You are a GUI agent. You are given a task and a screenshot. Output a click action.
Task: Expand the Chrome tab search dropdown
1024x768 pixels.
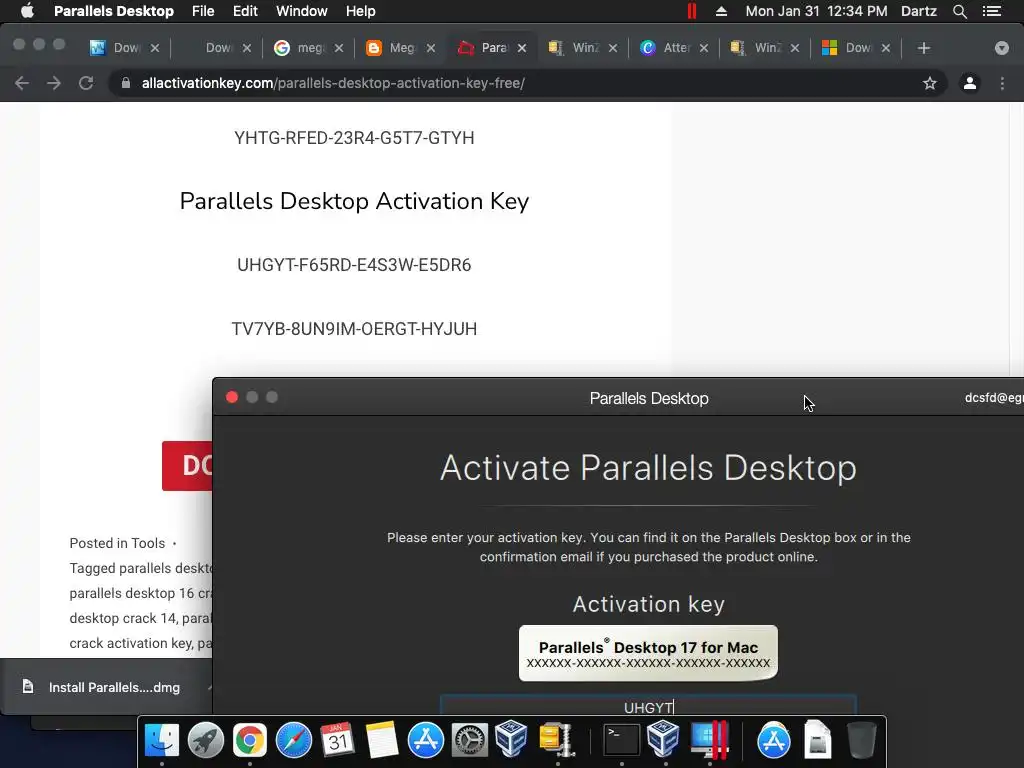click(1001, 48)
